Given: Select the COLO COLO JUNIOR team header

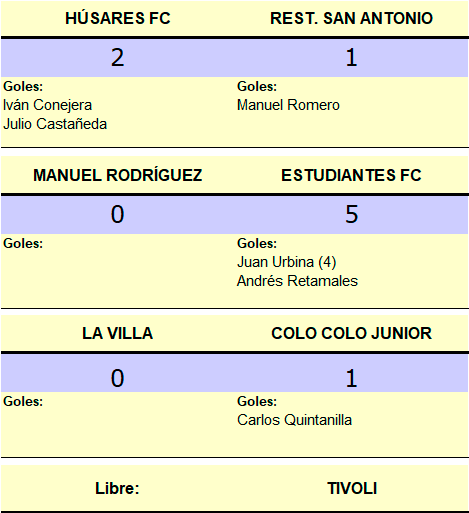Looking at the screenshot, I should (x=351, y=333).
